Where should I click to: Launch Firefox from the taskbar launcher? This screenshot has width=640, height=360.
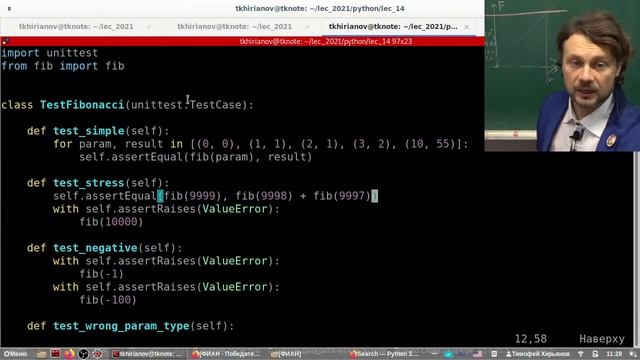point(70,354)
